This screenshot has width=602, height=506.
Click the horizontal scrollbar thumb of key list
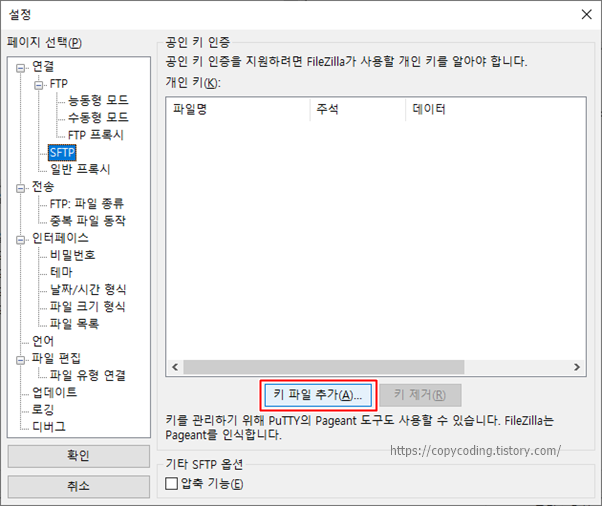(324, 367)
